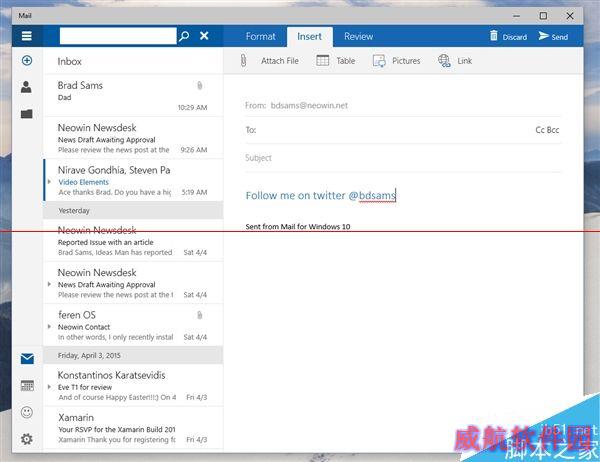The height and width of the screenshot is (462, 600).
Task: Click the Attach File label
Action: point(280,61)
